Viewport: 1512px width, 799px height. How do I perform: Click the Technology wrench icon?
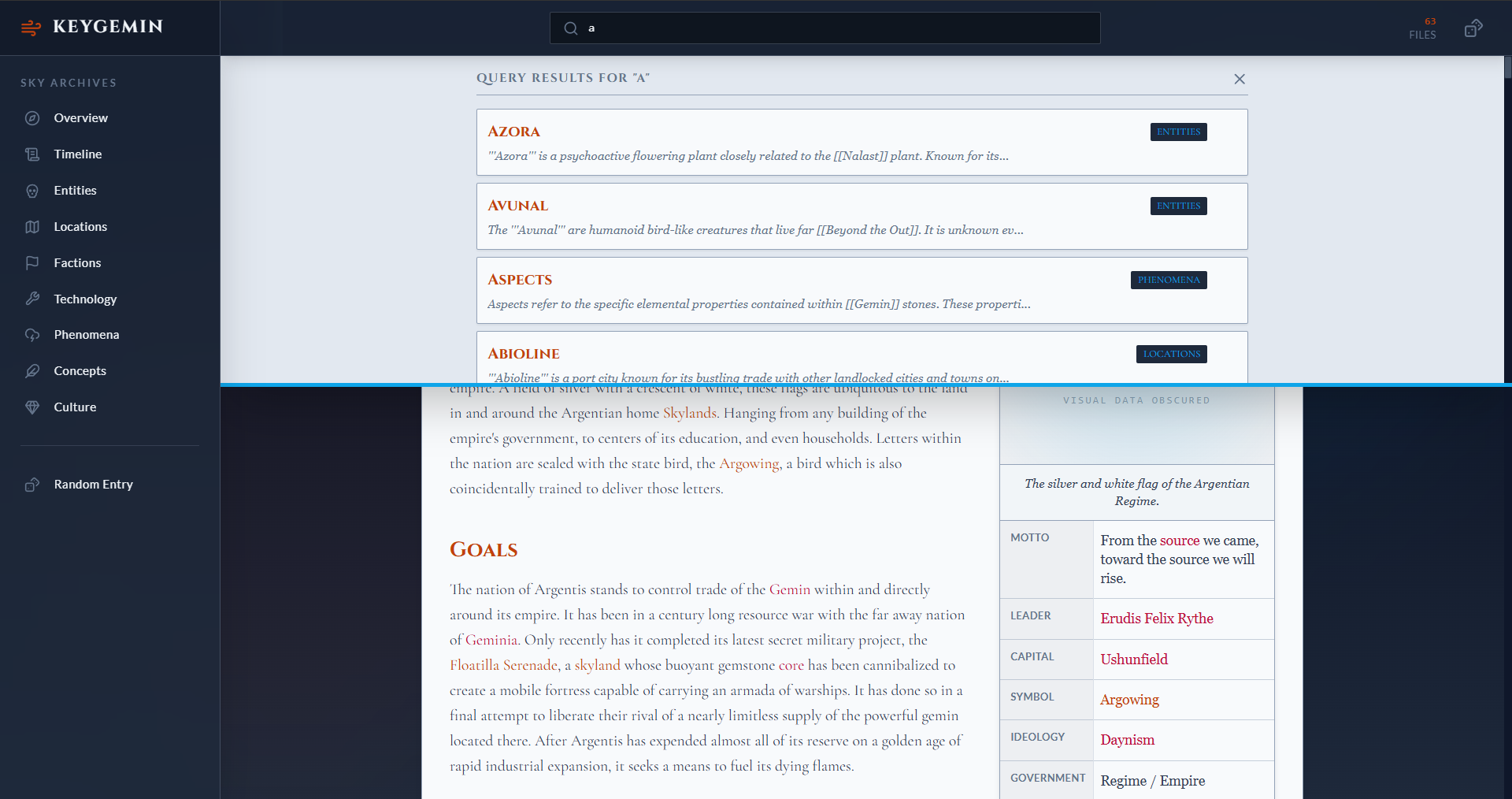point(32,299)
